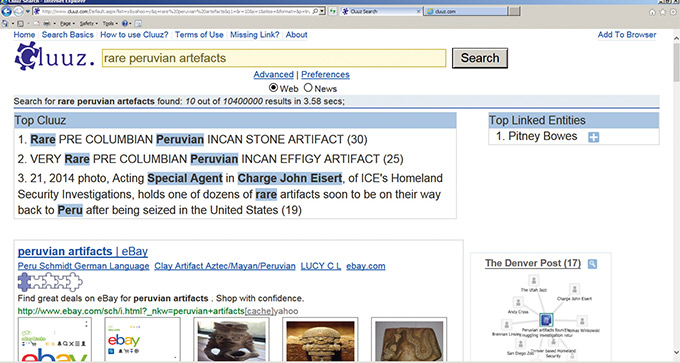The width and height of the screenshot is (680, 363).
Task: Open the Advanced search link
Action: [274, 75]
